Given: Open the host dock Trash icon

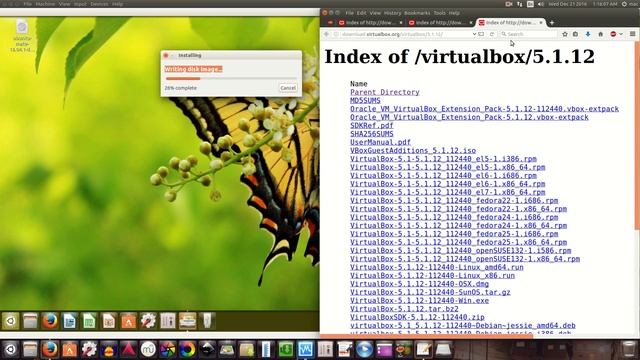Looking at the screenshot, I should point(629,349).
